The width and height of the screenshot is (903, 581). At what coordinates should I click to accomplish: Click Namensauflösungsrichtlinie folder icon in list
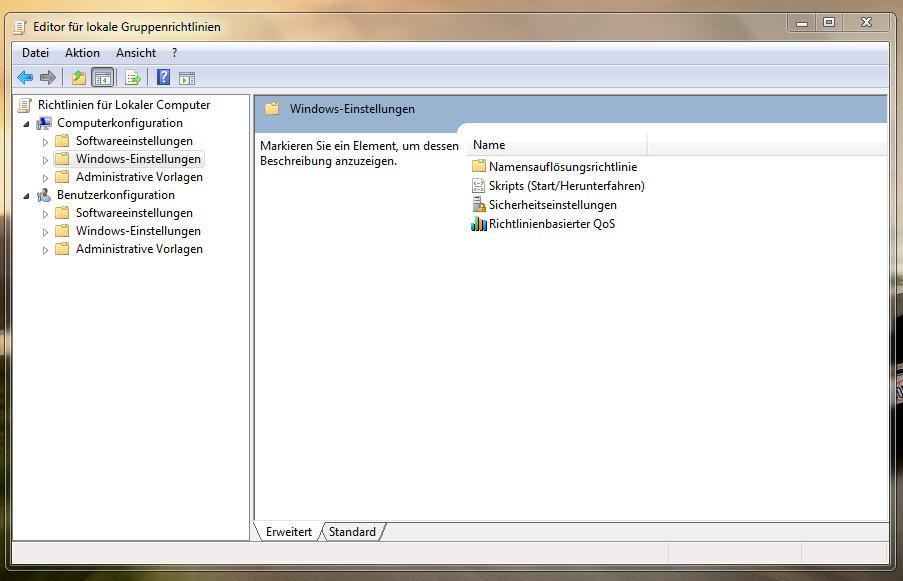coord(479,166)
